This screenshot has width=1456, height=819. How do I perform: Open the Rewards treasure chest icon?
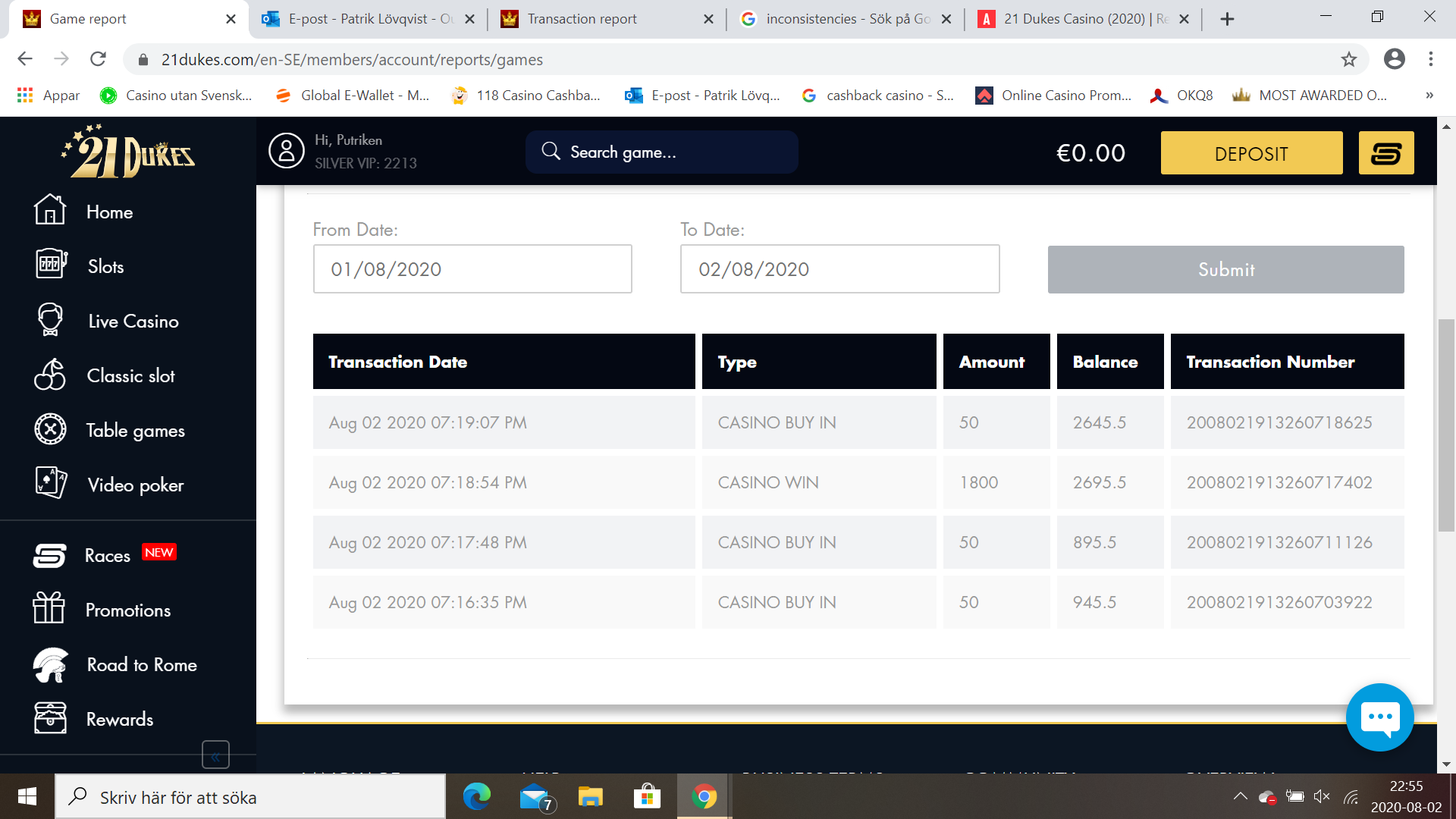[x=50, y=717]
